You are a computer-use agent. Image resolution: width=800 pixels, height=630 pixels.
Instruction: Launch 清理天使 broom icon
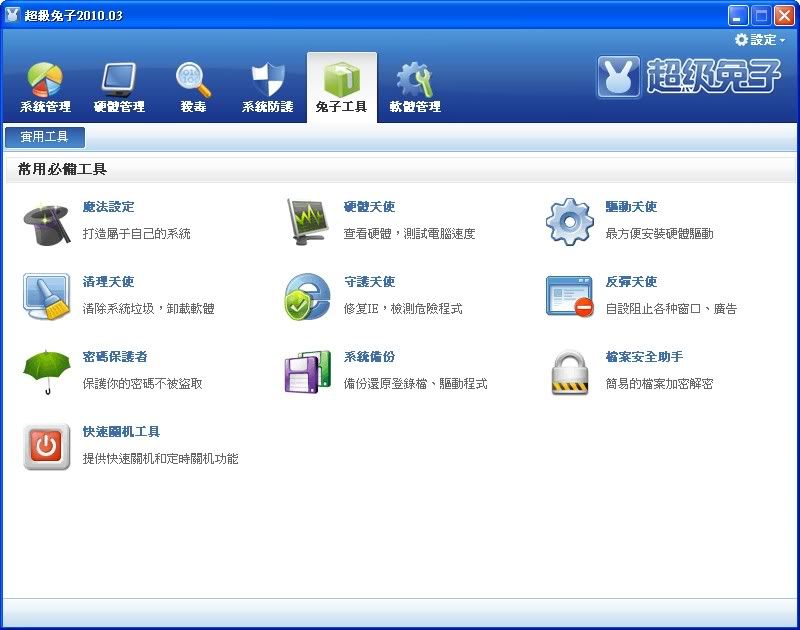coord(46,297)
